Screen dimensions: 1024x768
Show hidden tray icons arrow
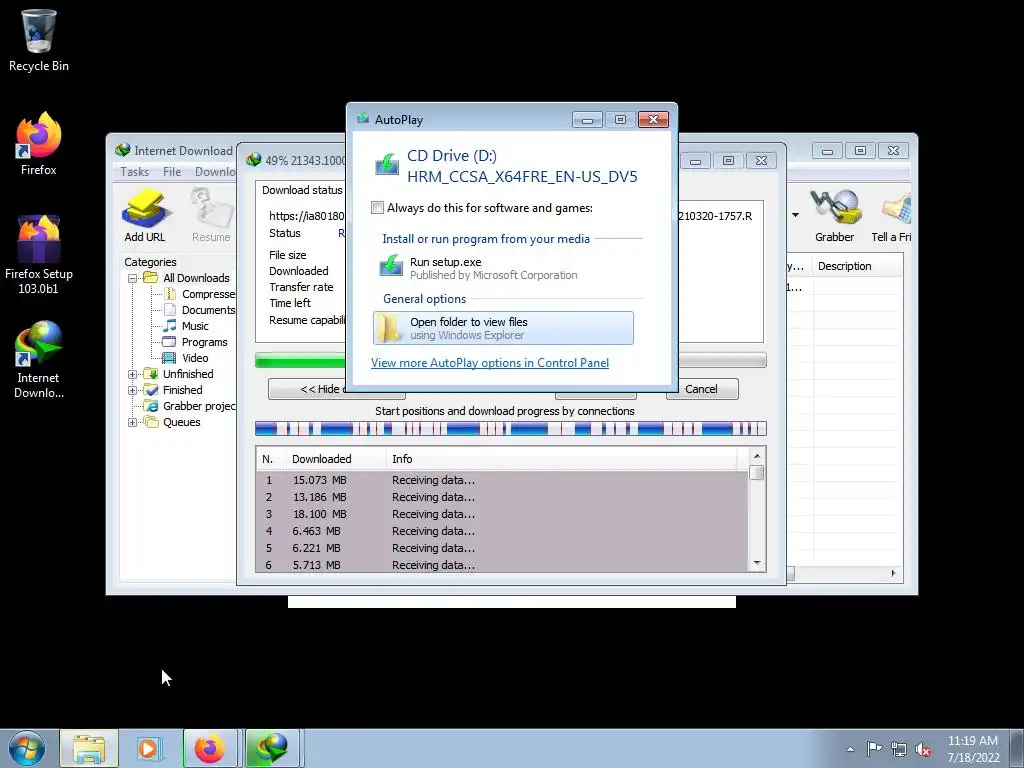[850, 749]
